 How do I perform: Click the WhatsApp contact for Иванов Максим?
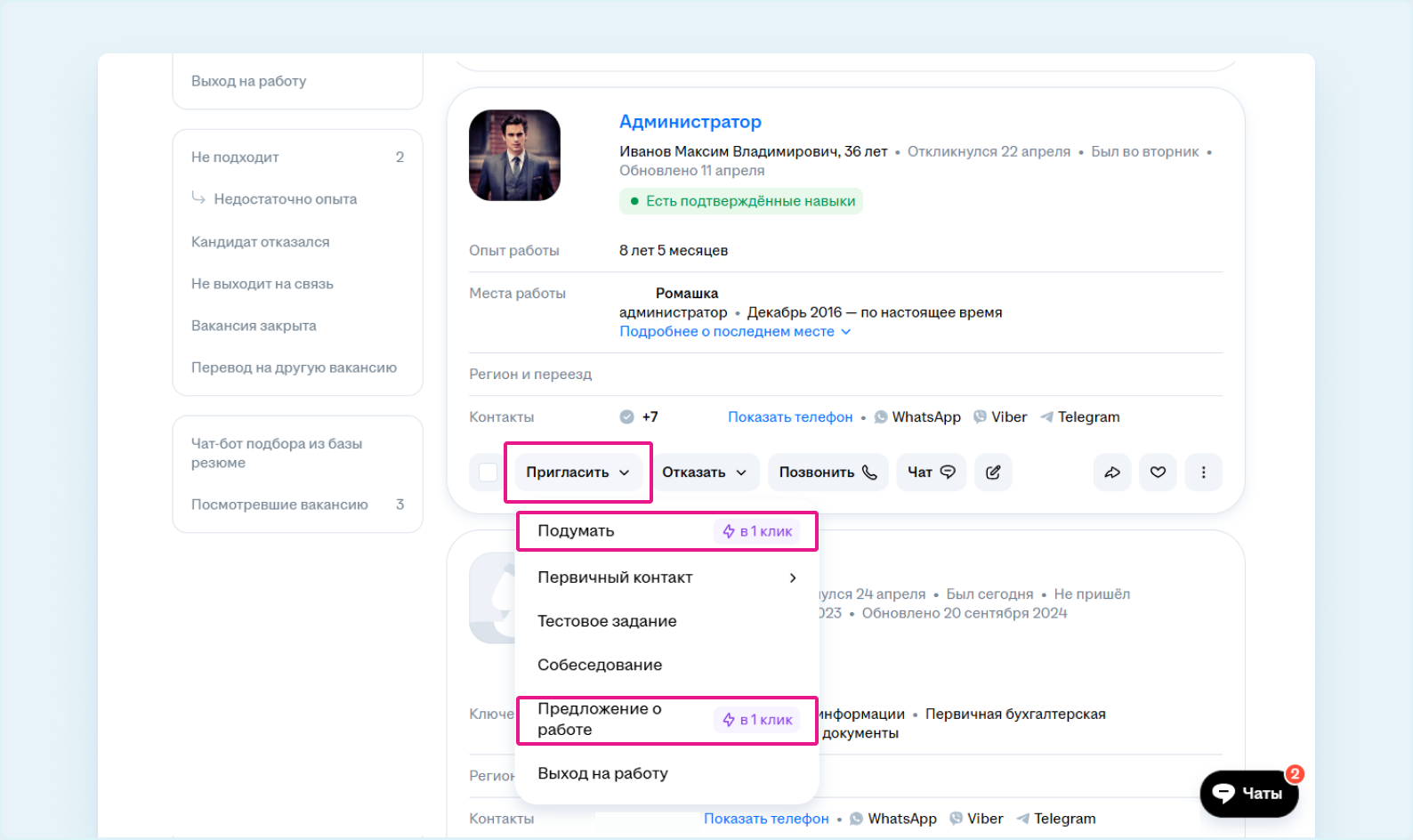(917, 417)
